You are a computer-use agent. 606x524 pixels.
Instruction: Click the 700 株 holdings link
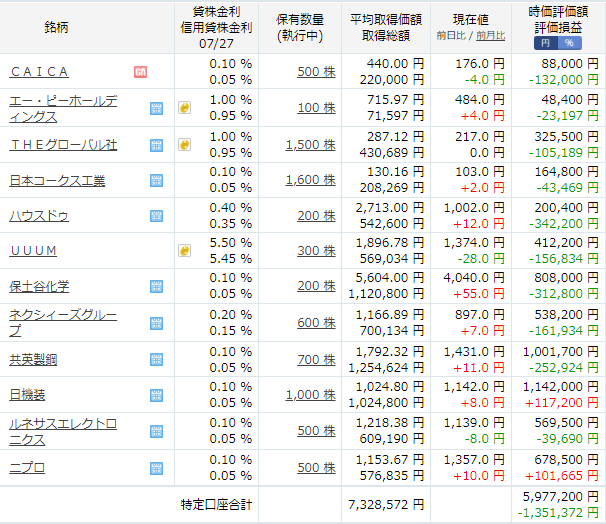(x=317, y=360)
